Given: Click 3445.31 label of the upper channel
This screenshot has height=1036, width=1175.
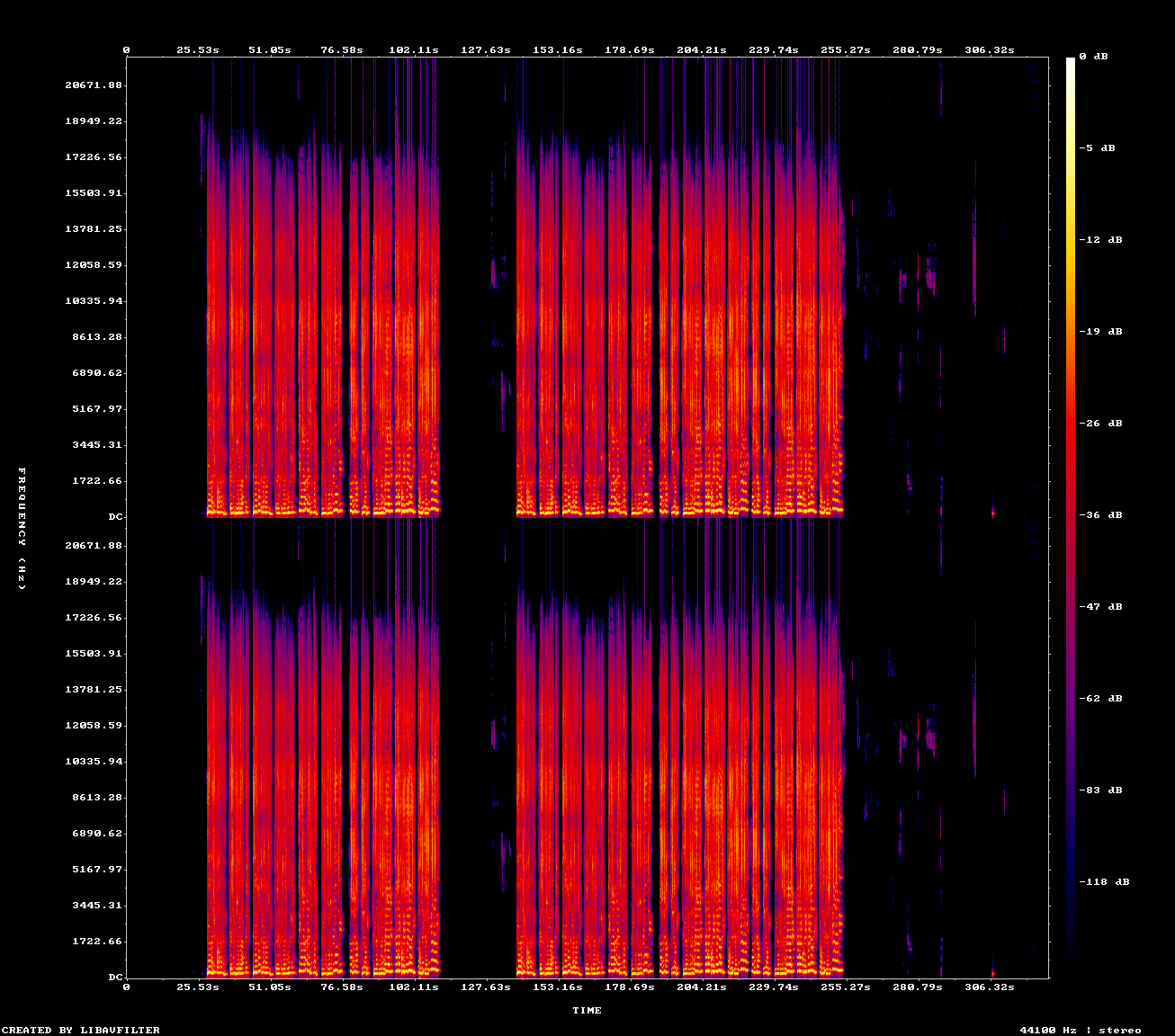Looking at the screenshot, I should tap(97, 445).
